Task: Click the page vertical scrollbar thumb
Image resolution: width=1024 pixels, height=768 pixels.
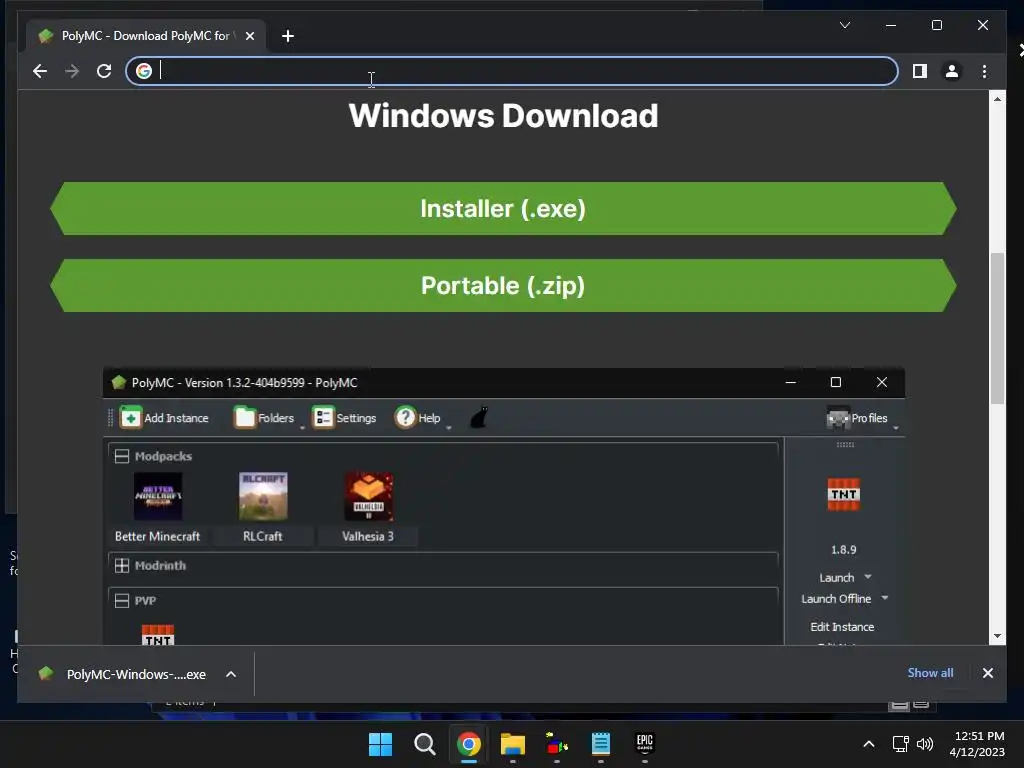Action: [x=997, y=328]
